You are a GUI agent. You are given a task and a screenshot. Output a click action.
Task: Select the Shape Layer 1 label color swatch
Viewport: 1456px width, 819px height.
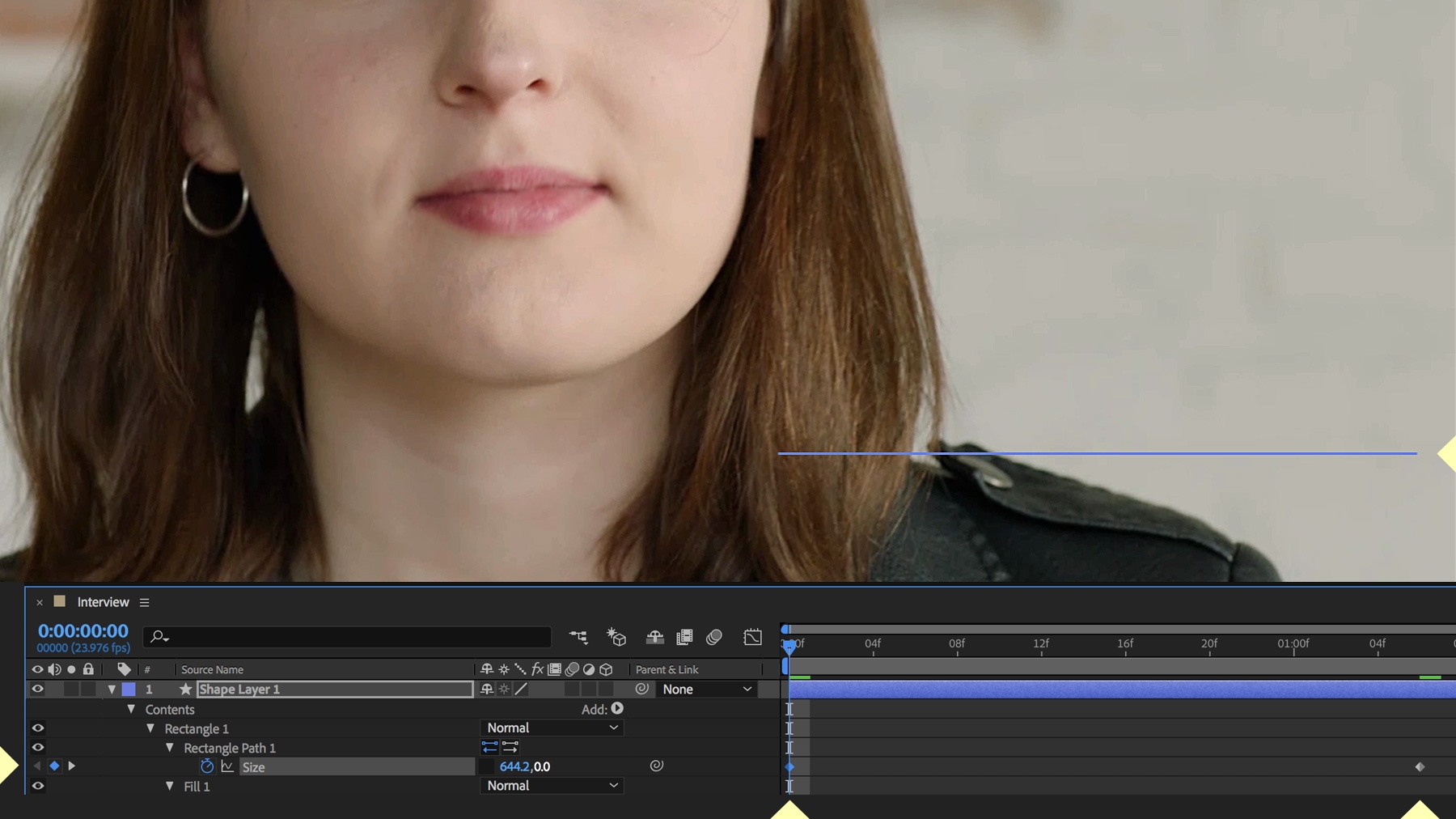point(129,689)
